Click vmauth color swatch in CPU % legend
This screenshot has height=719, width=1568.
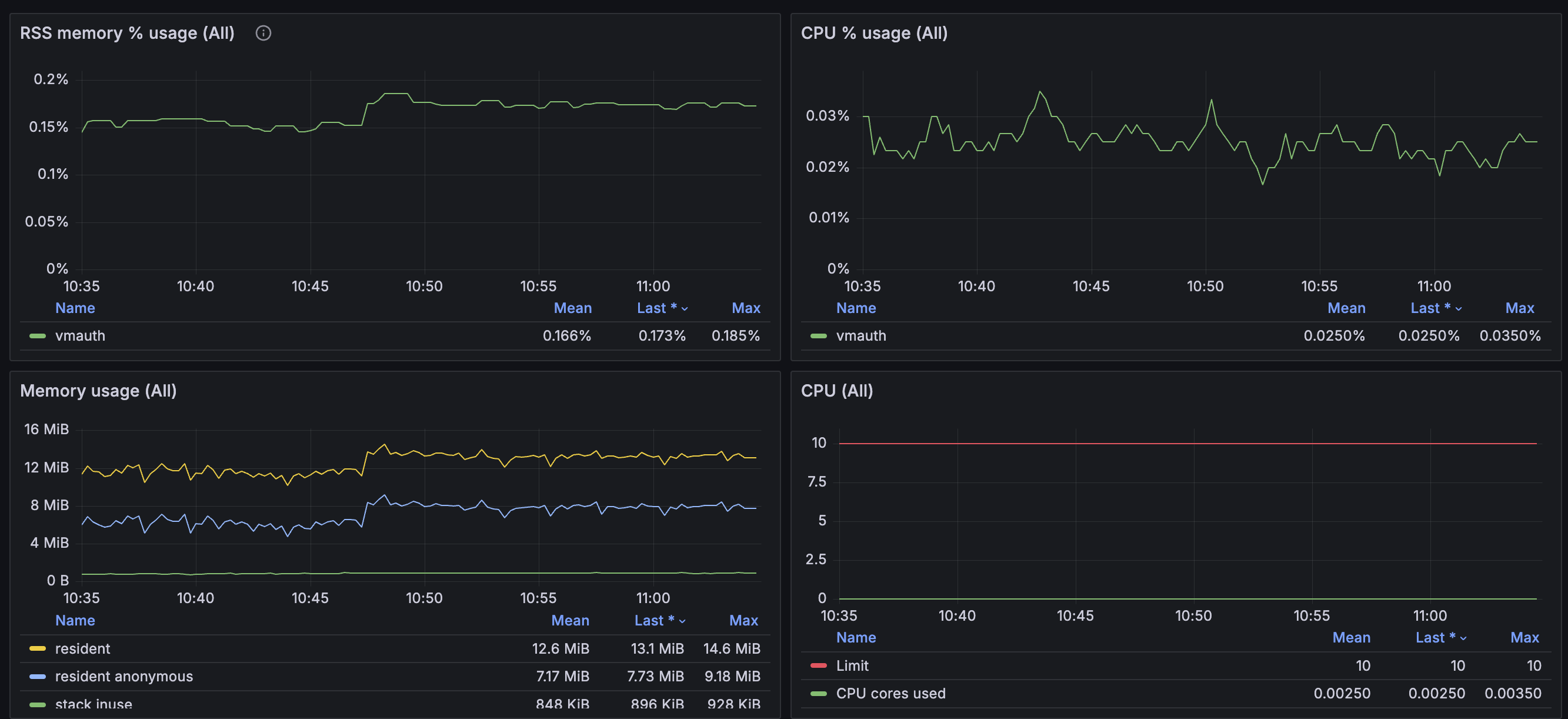click(819, 336)
